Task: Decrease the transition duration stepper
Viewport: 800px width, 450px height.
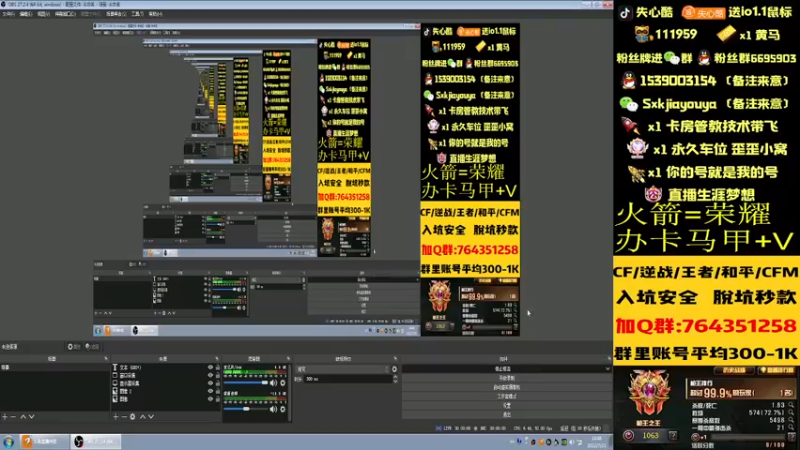Action: (395, 381)
